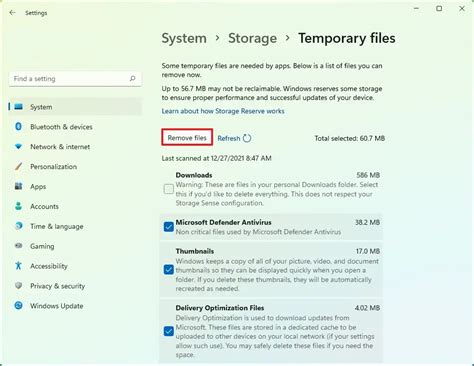474x366 pixels.
Task: Open Bluetooth & devices settings
Action: pos(75,127)
